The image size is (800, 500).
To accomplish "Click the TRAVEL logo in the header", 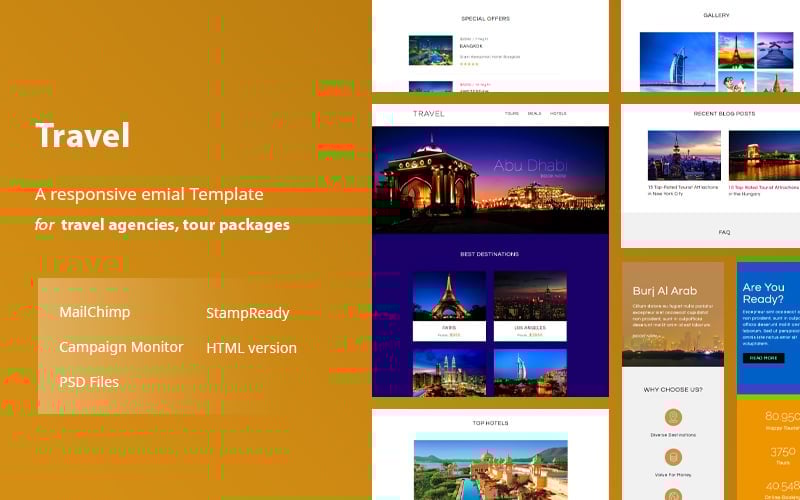I will click(428, 114).
